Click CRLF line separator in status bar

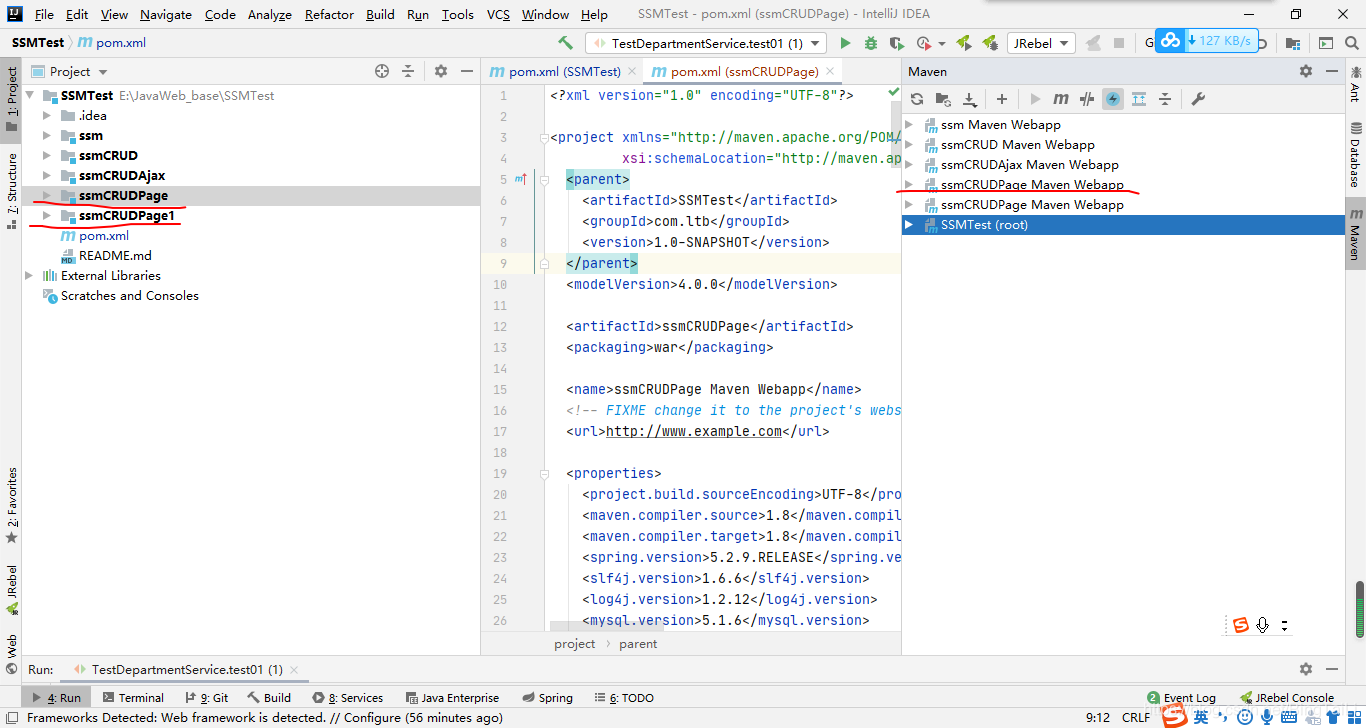pos(1136,717)
